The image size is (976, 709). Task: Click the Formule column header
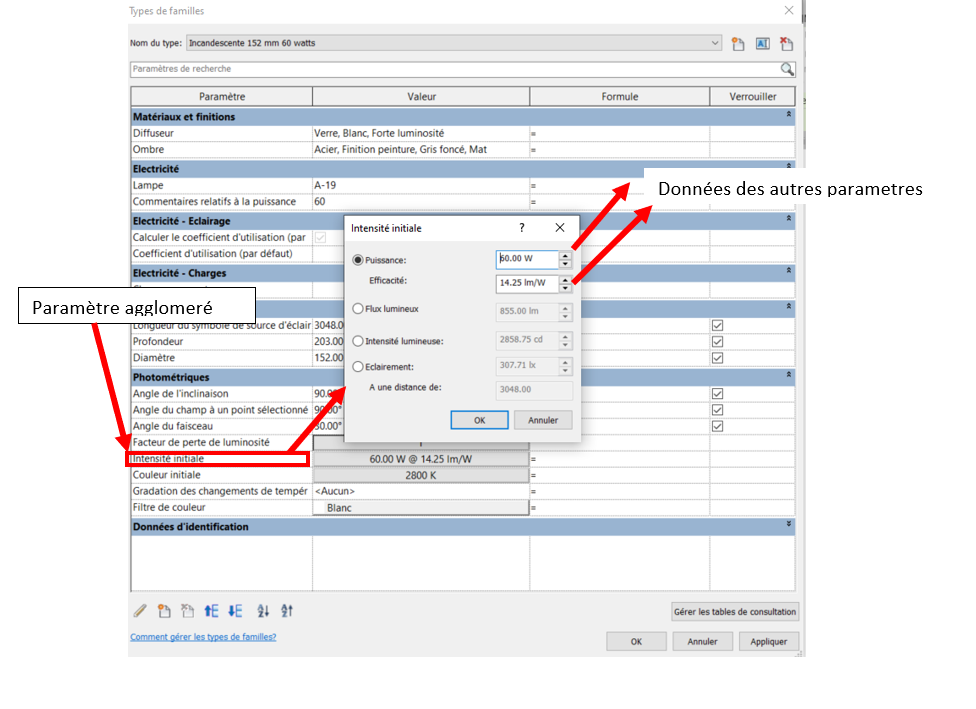(x=619, y=97)
